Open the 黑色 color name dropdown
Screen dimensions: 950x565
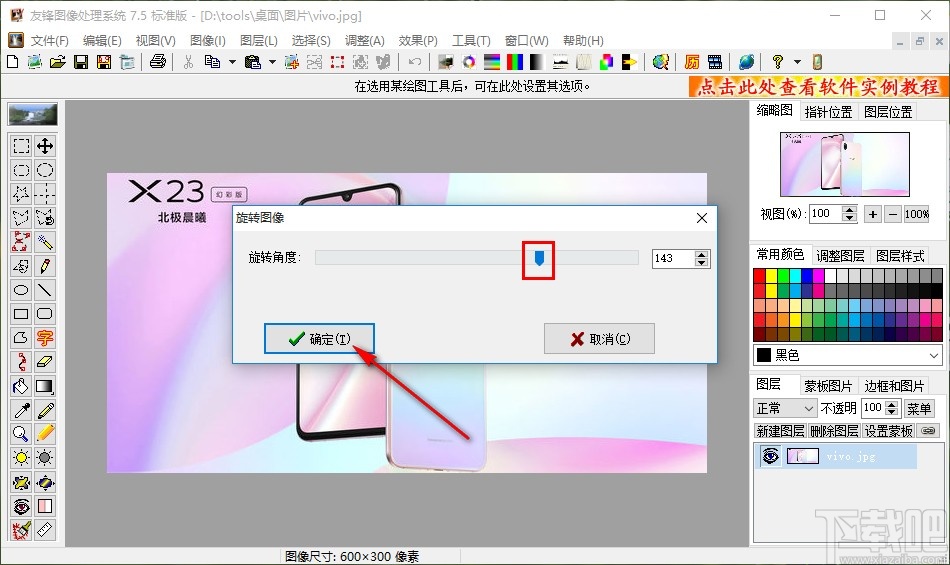(x=934, y=355)
